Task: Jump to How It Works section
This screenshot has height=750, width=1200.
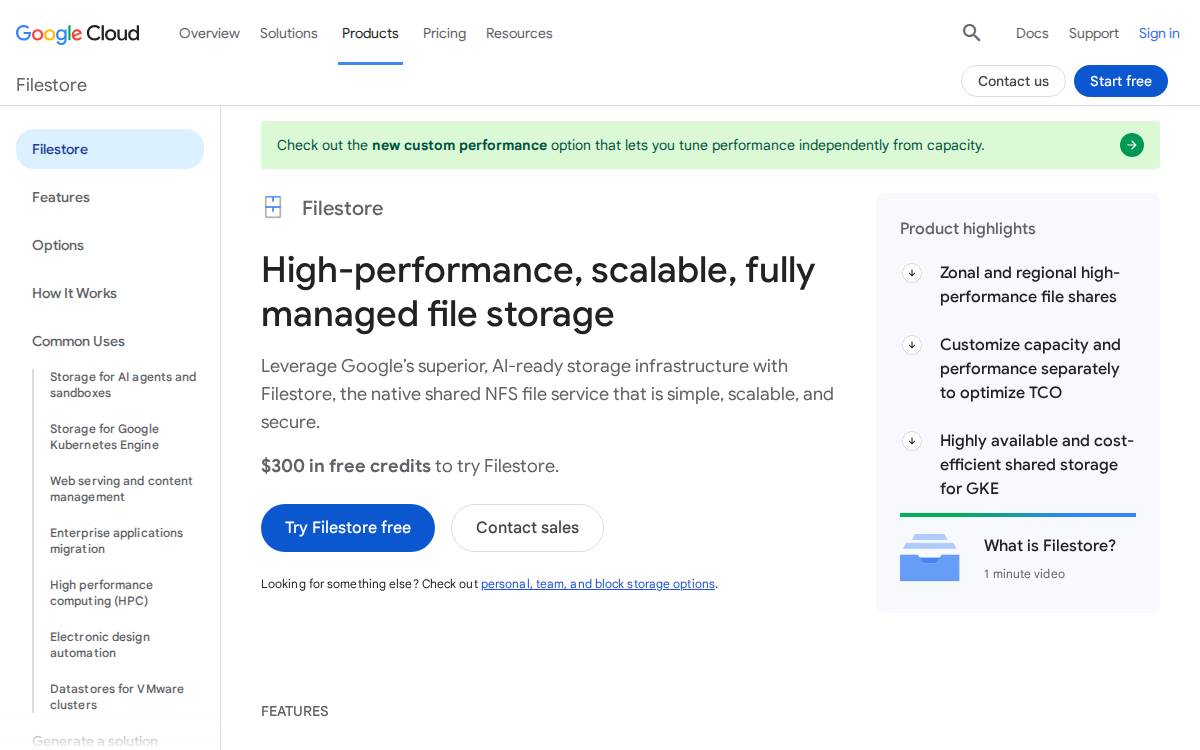Action: [x=74, y=293]
